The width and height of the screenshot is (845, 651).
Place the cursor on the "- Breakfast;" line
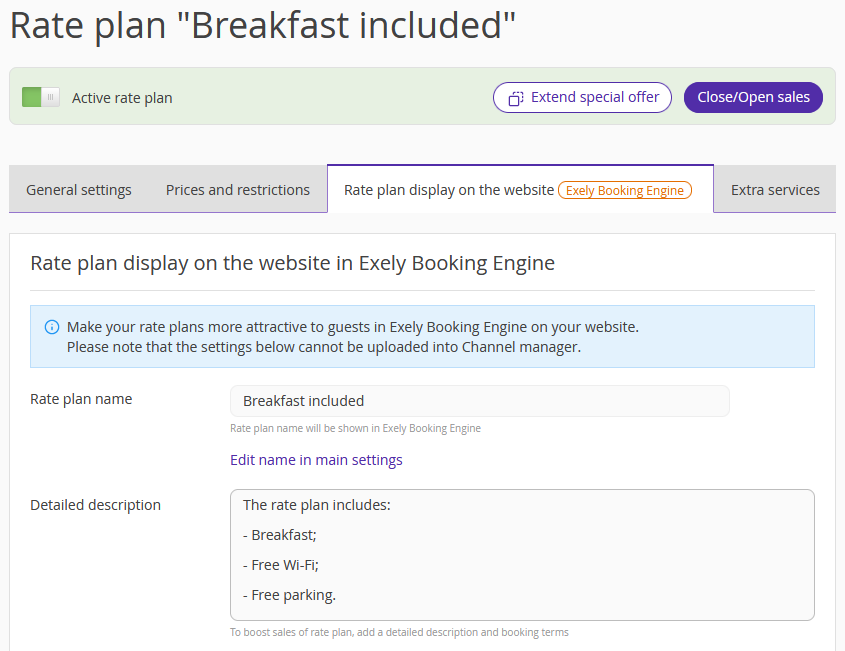coord(280,535)
